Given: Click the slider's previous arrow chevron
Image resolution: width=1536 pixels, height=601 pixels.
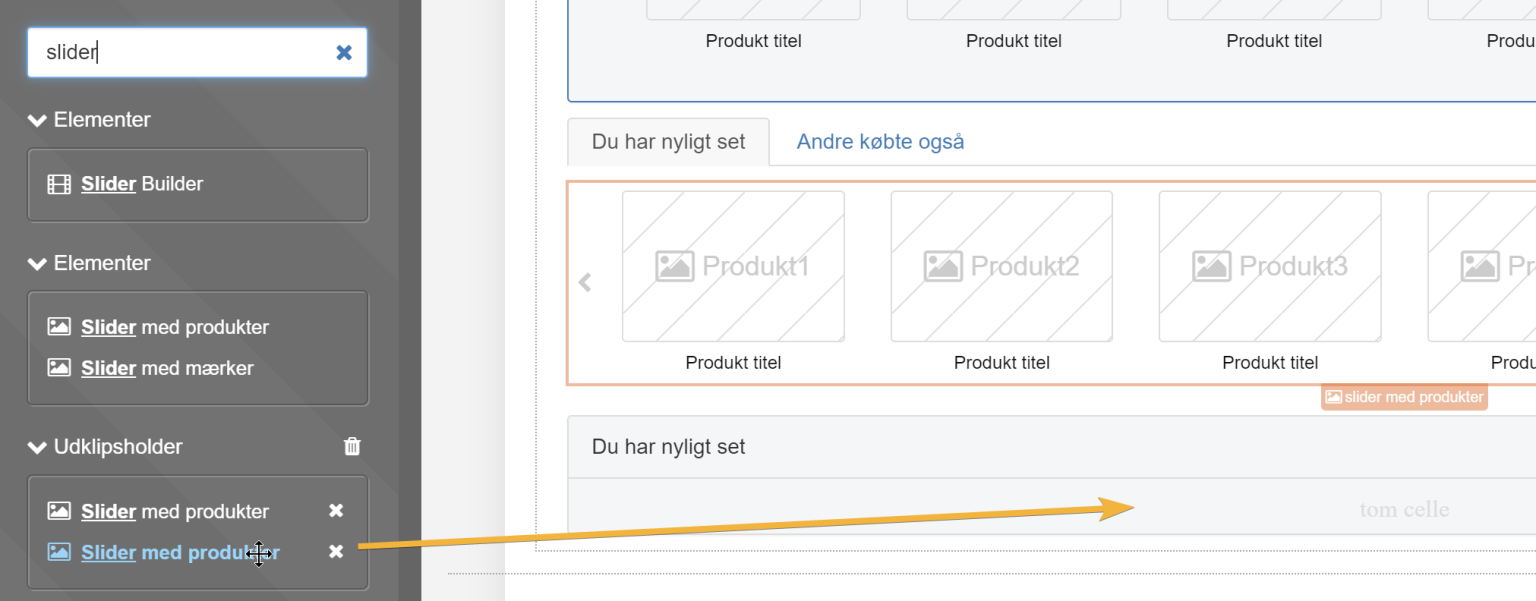Looking at the screenshot, I should click(x=585, y=283).
